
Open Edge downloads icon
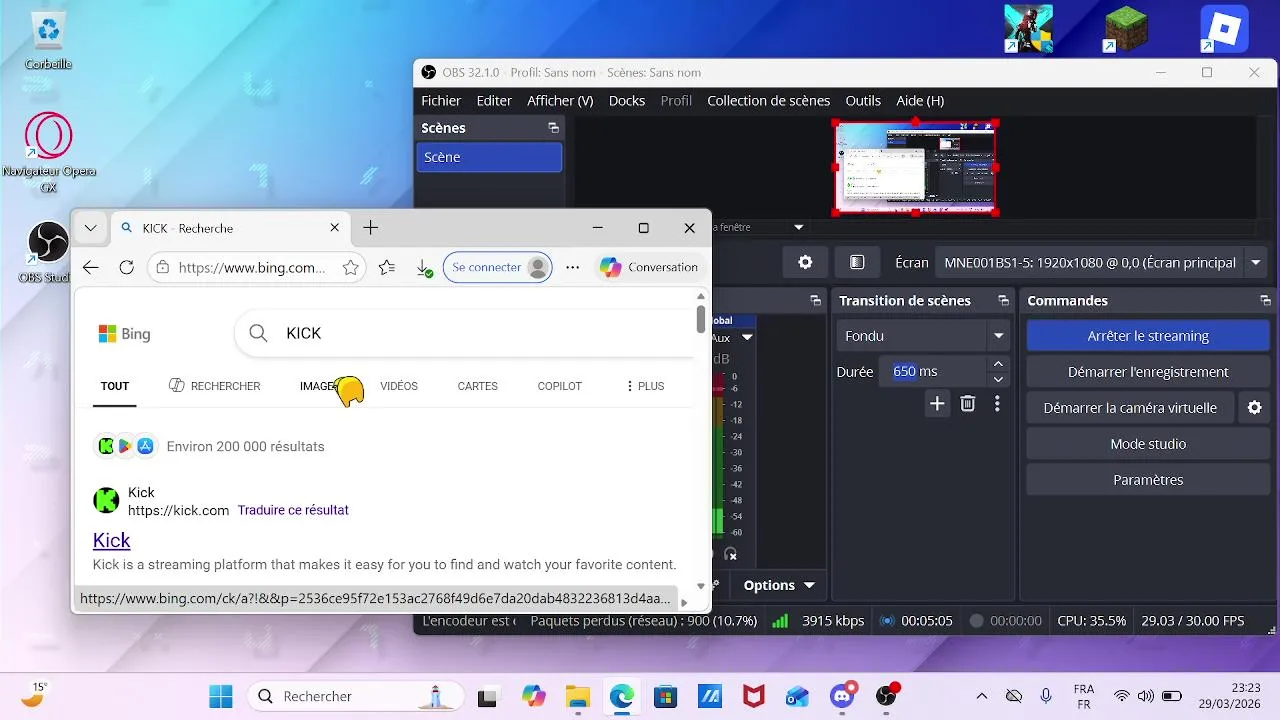pos(424,268)
